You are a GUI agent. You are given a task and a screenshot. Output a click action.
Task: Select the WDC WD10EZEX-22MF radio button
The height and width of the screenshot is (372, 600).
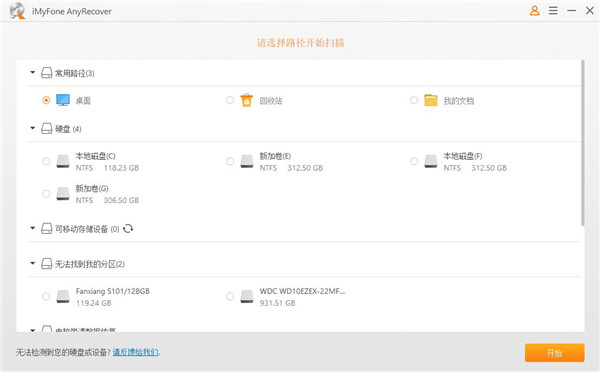tap(230, 297)
